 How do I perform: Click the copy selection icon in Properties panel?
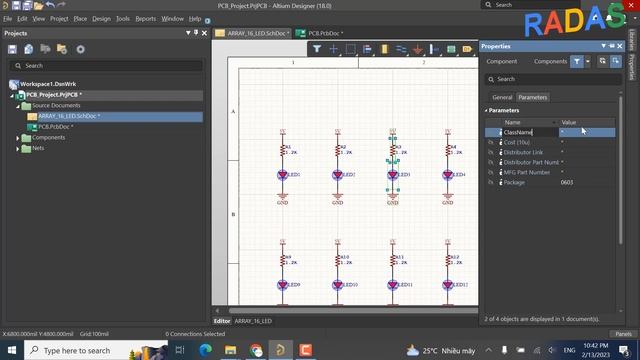[602, 61]
